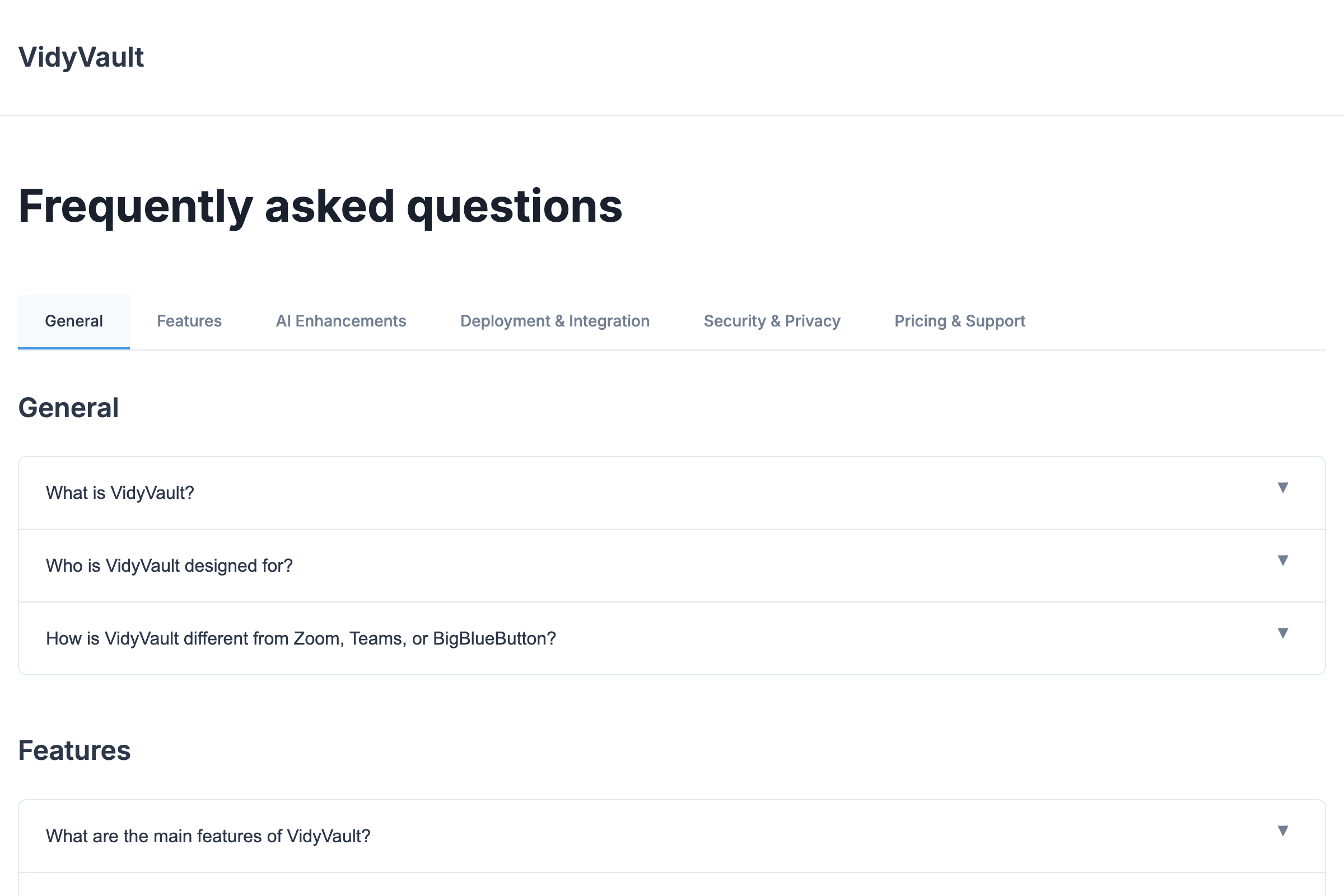Click the triangle beside 'What is VidyVault?'
1344x896 pixels.
click(1283, 487)
